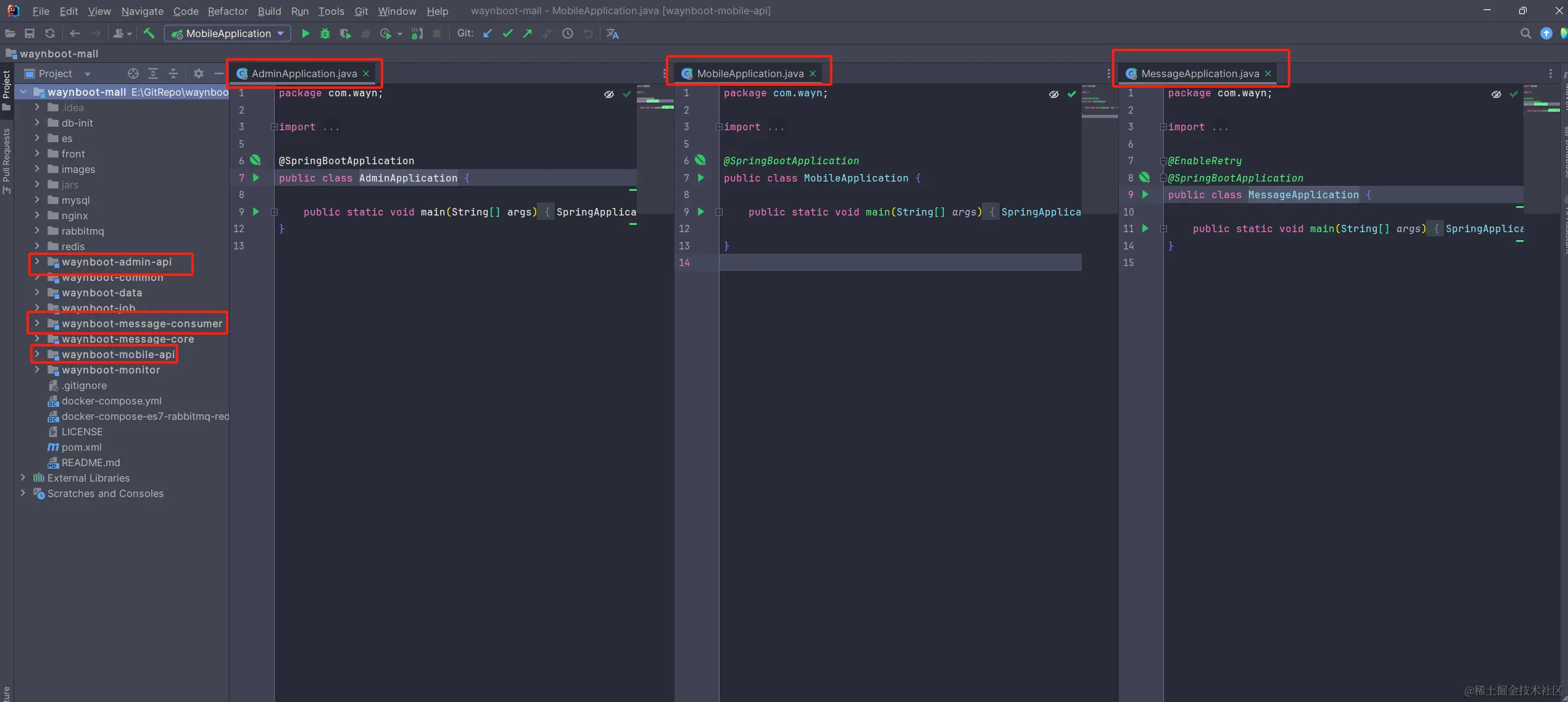The width and height of the screenshot is (1568, 702).
Task: Show Git history clock icon
Action: click(x=568, y=33)
